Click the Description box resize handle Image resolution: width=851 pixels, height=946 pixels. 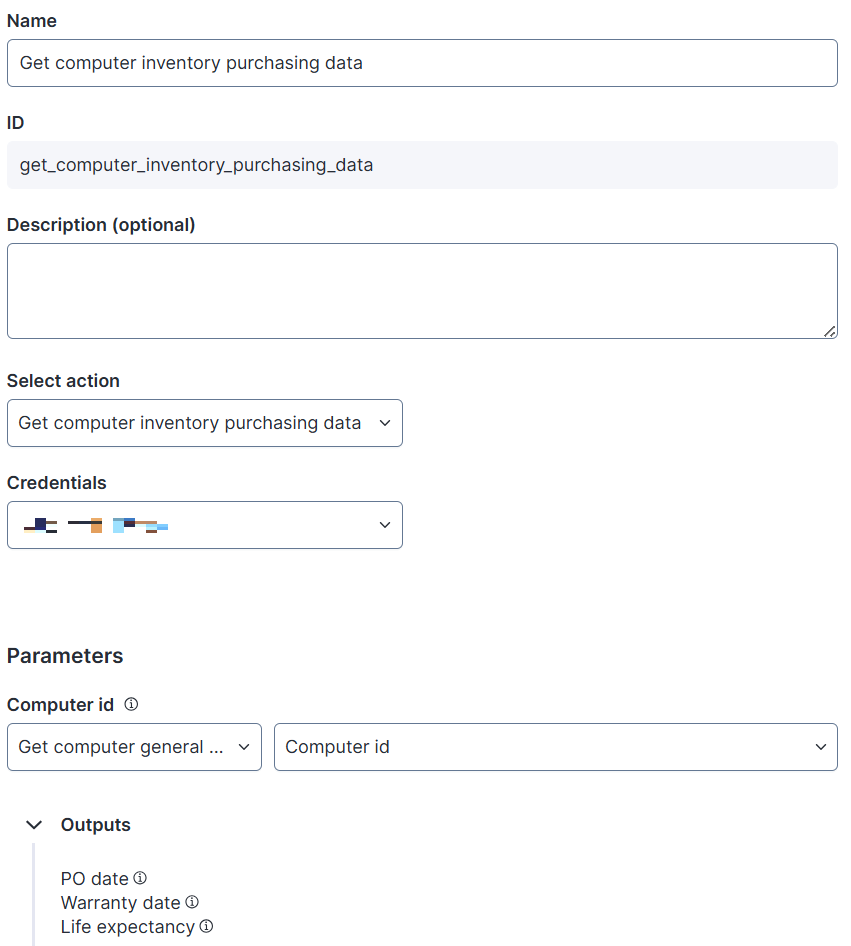coord(830,331)
